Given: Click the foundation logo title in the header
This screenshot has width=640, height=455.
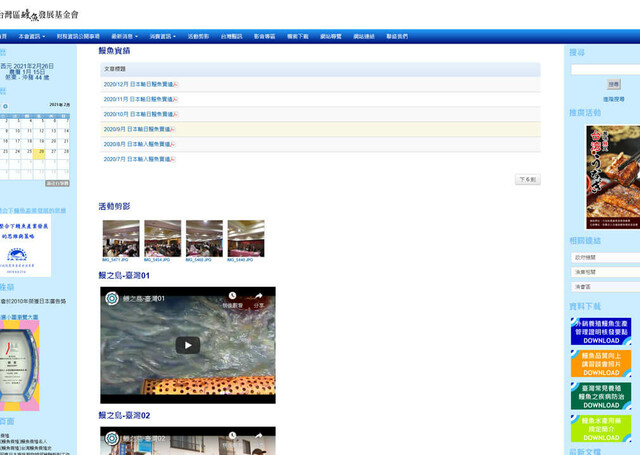Looking at the screenshot, I should click(39, 15).
